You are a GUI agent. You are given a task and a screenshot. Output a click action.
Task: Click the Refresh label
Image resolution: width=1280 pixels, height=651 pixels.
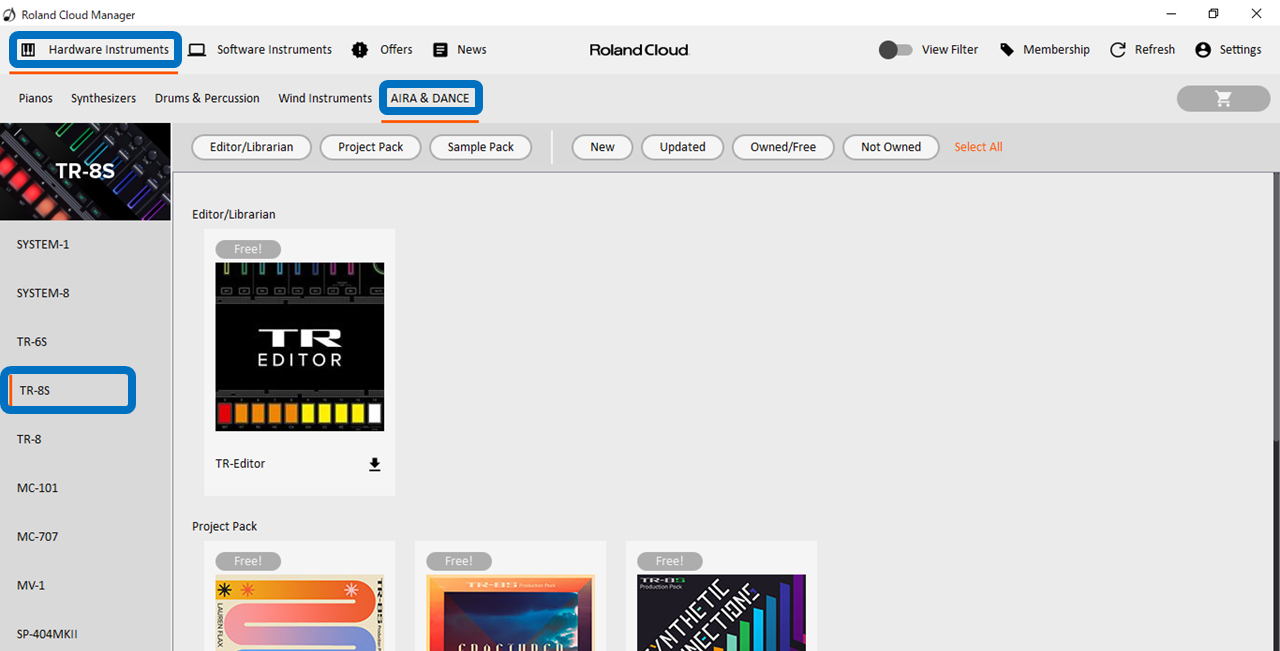1155,50
